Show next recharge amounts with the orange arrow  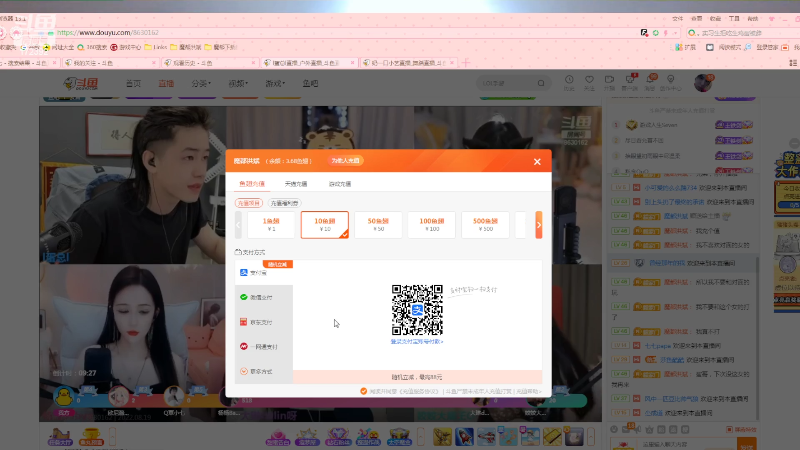pos(539,225)
